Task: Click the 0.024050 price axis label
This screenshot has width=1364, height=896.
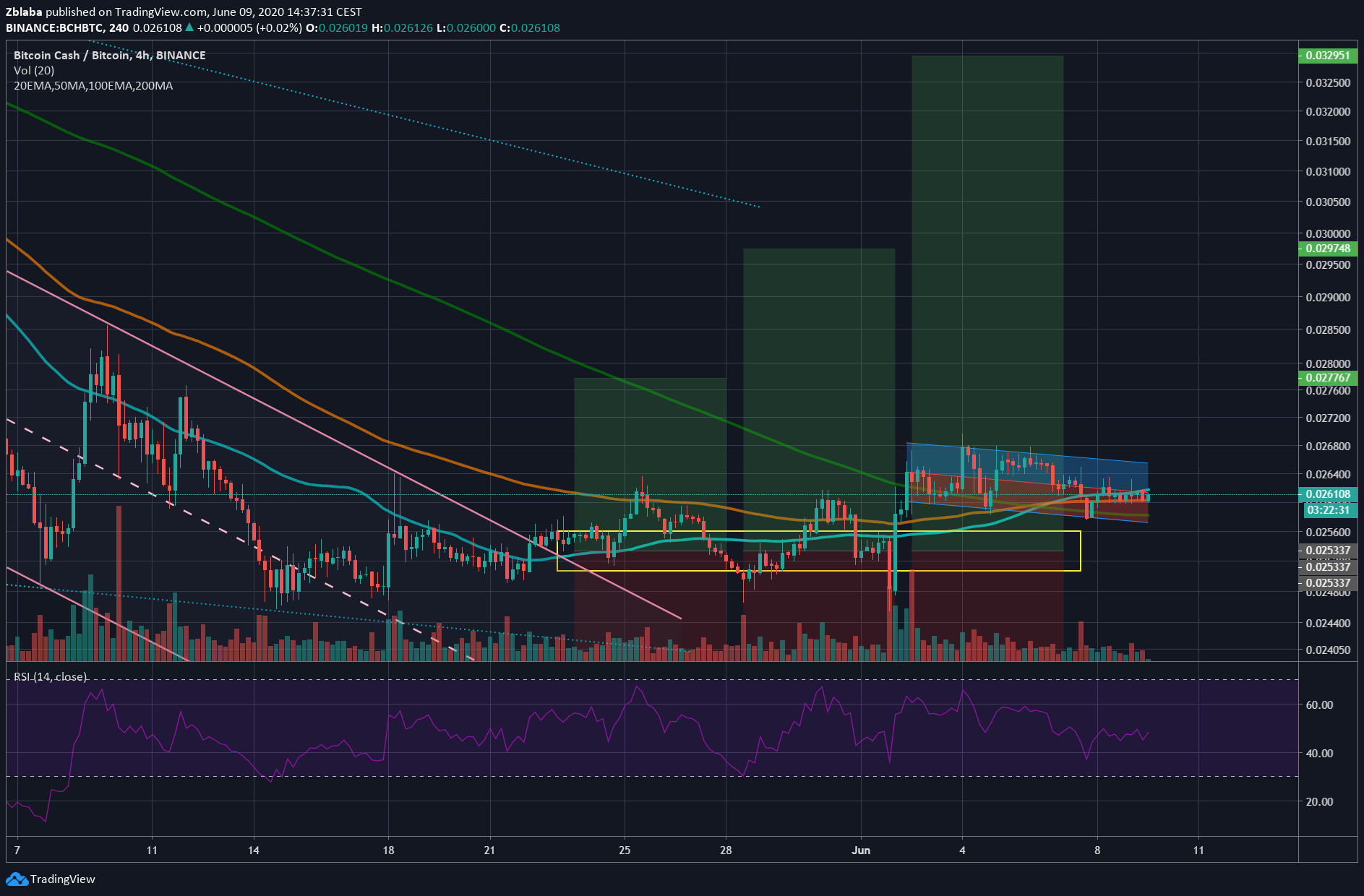Action: tap(1329, 650)
